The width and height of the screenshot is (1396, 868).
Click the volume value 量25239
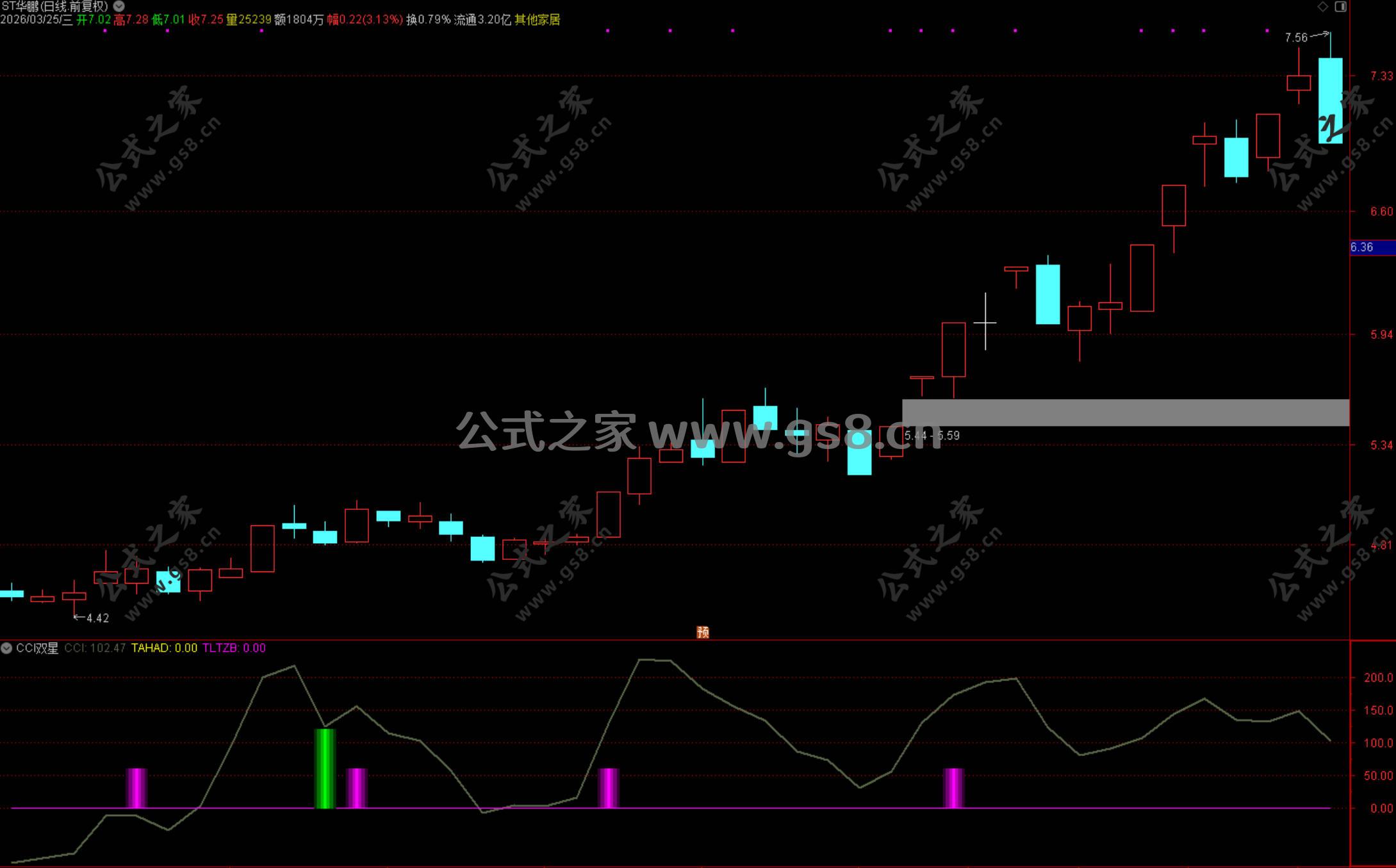[249, 20]
